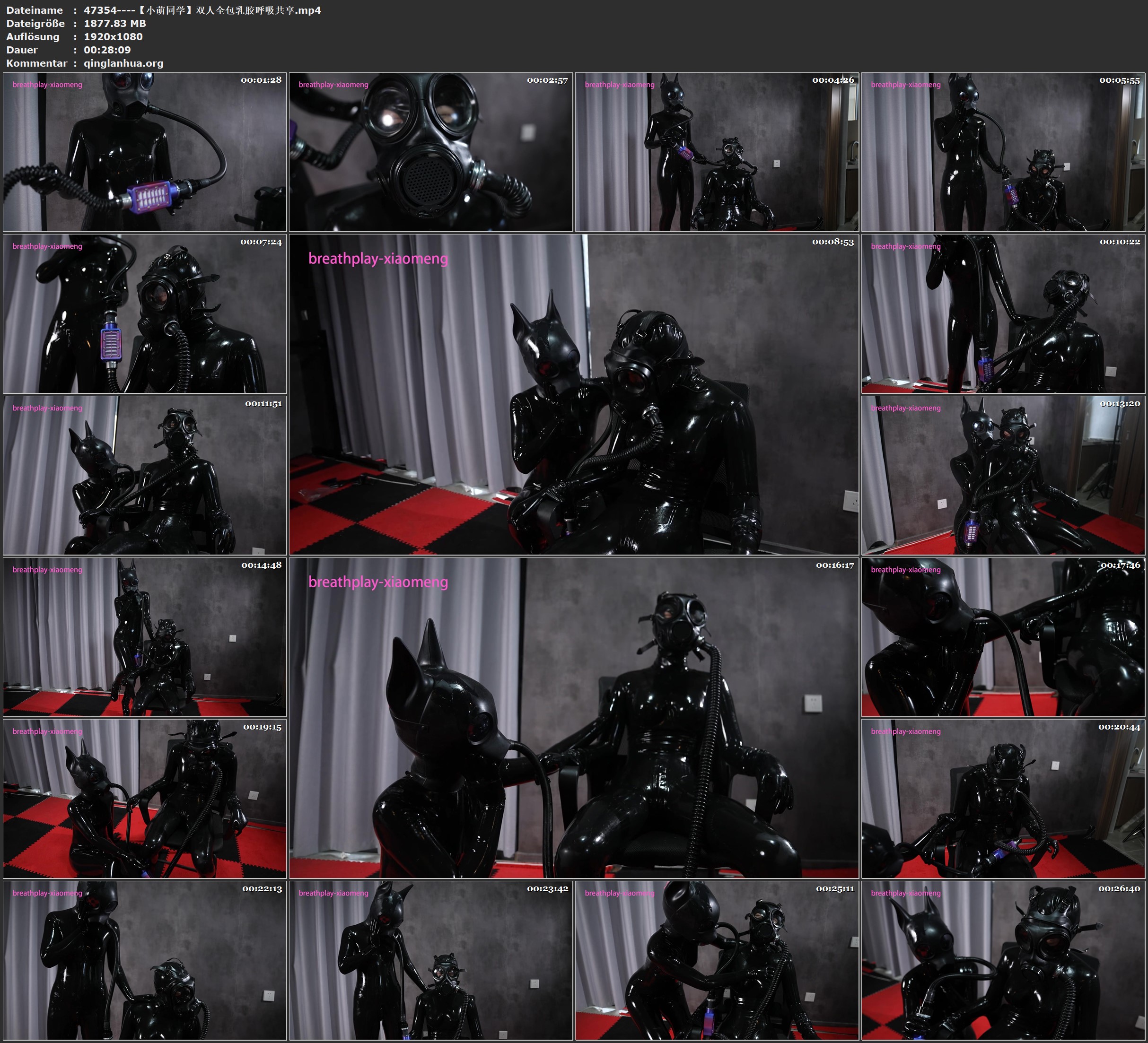The width and height of the screenshot is (1148, 1043).
Task: Select the 00:13:20 preview frame
Action: (1003, 475)
